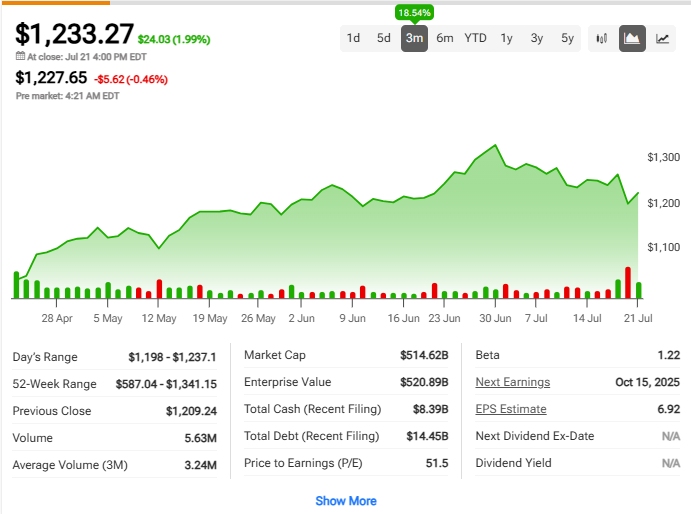Click the Next Dividend Ex-Date label
This screenshot has width=691, height=514.
(x=535, y=436)
